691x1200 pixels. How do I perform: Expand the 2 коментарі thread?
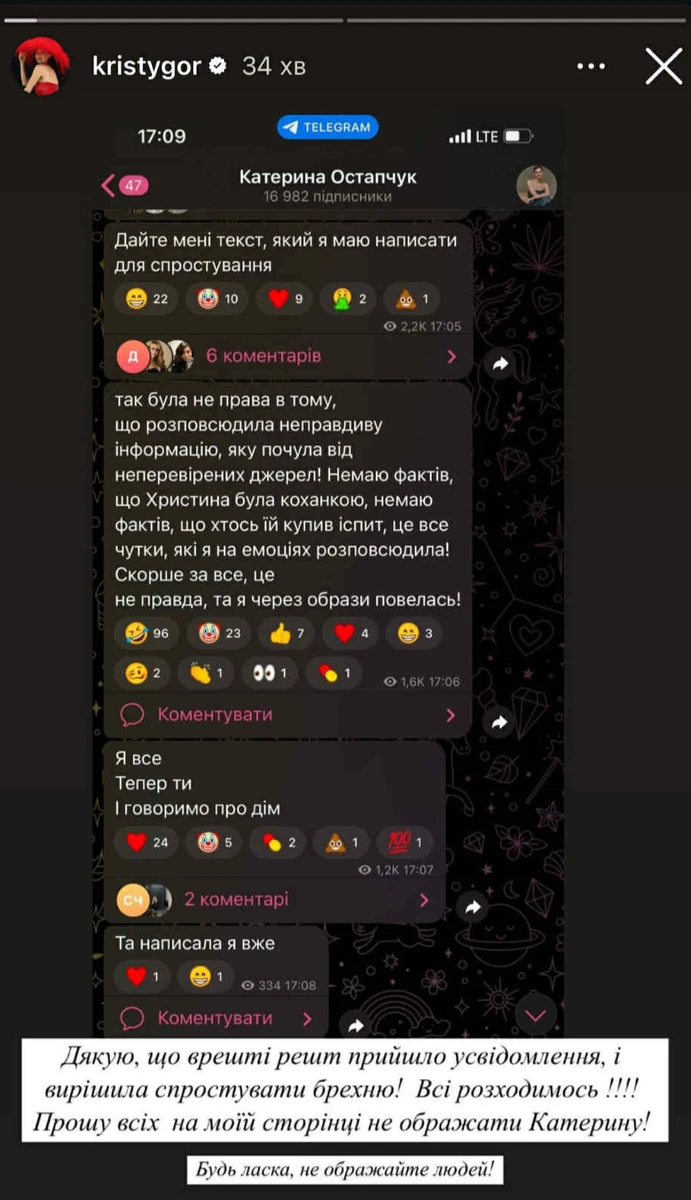click(275, 899)
